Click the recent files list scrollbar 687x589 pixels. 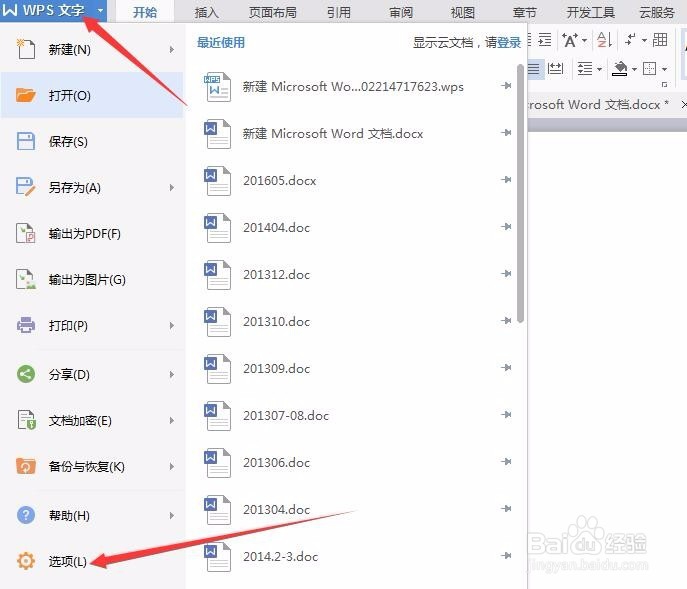(x=521, y=193)
